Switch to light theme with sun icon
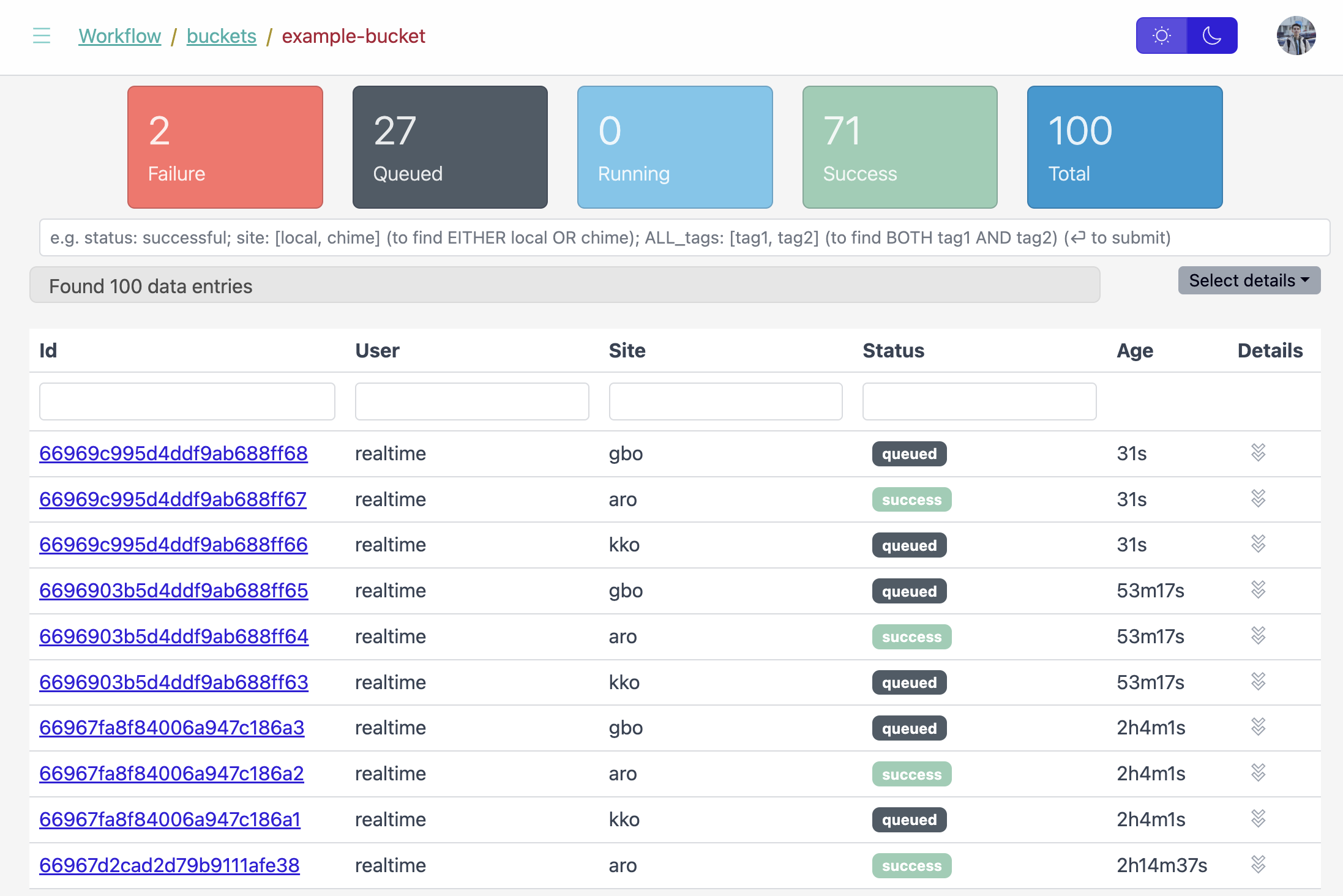Viewport: 1343px width, 896px height. pyautogui.click(x=1161, y=35)
